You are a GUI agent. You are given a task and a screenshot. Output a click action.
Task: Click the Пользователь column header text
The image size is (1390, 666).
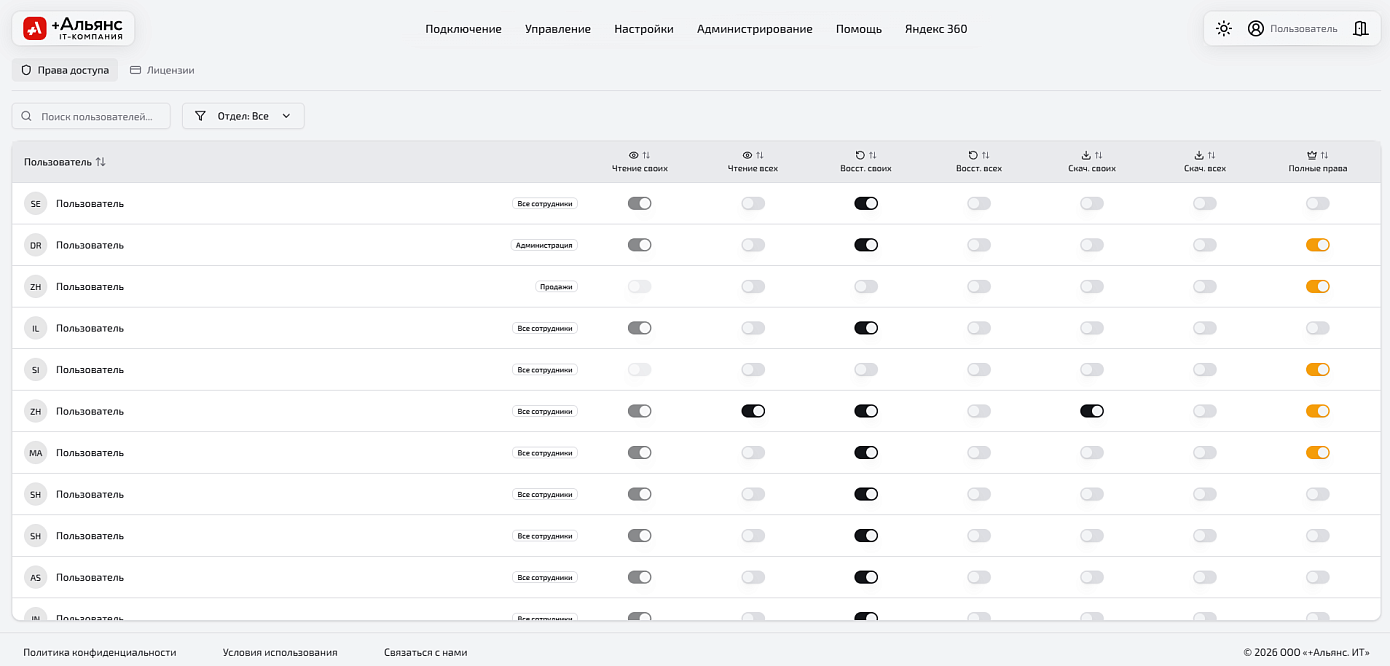(x=58, y=162)
